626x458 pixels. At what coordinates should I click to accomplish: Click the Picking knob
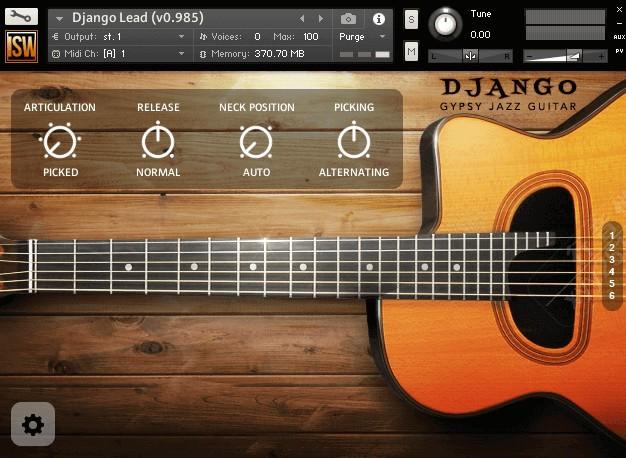[x=354, y=141]
